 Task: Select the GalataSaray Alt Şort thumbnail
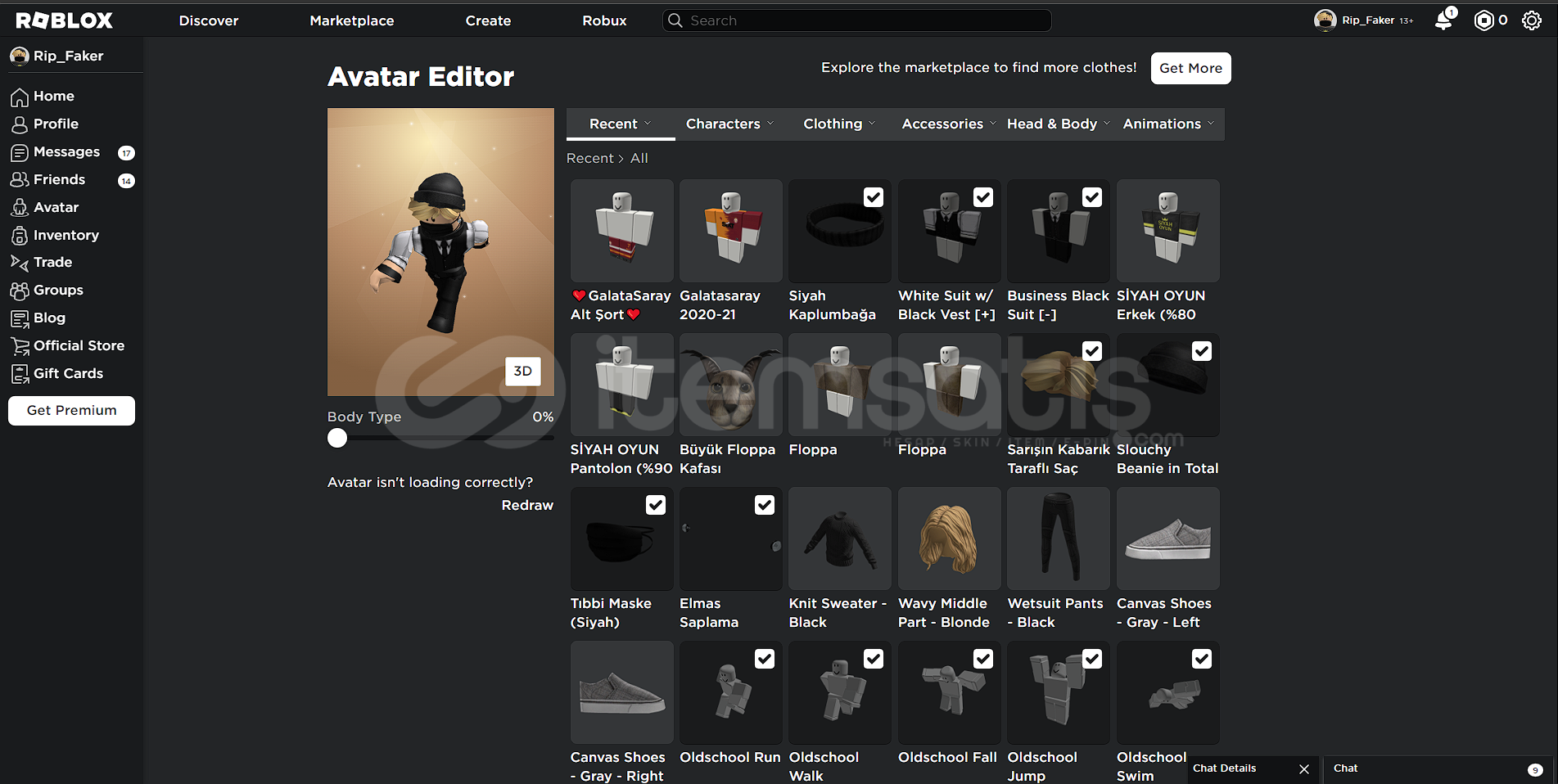621,231
